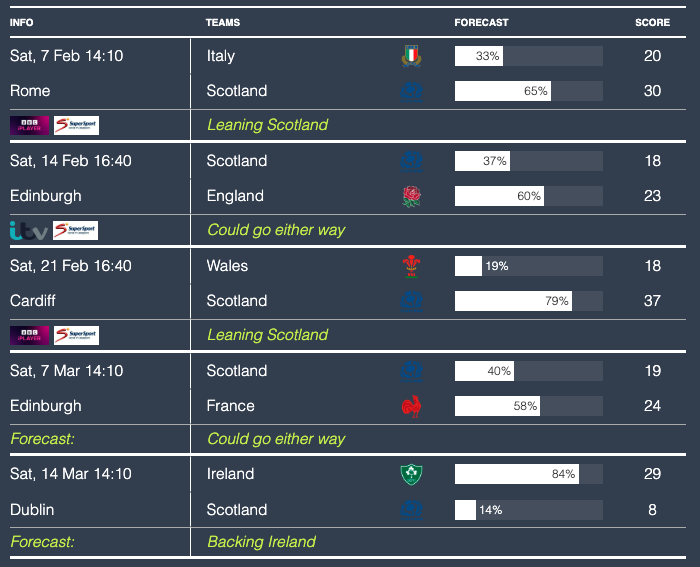Click the France team name
Viewport: 700px width, 567px height.
coord(231,406)
